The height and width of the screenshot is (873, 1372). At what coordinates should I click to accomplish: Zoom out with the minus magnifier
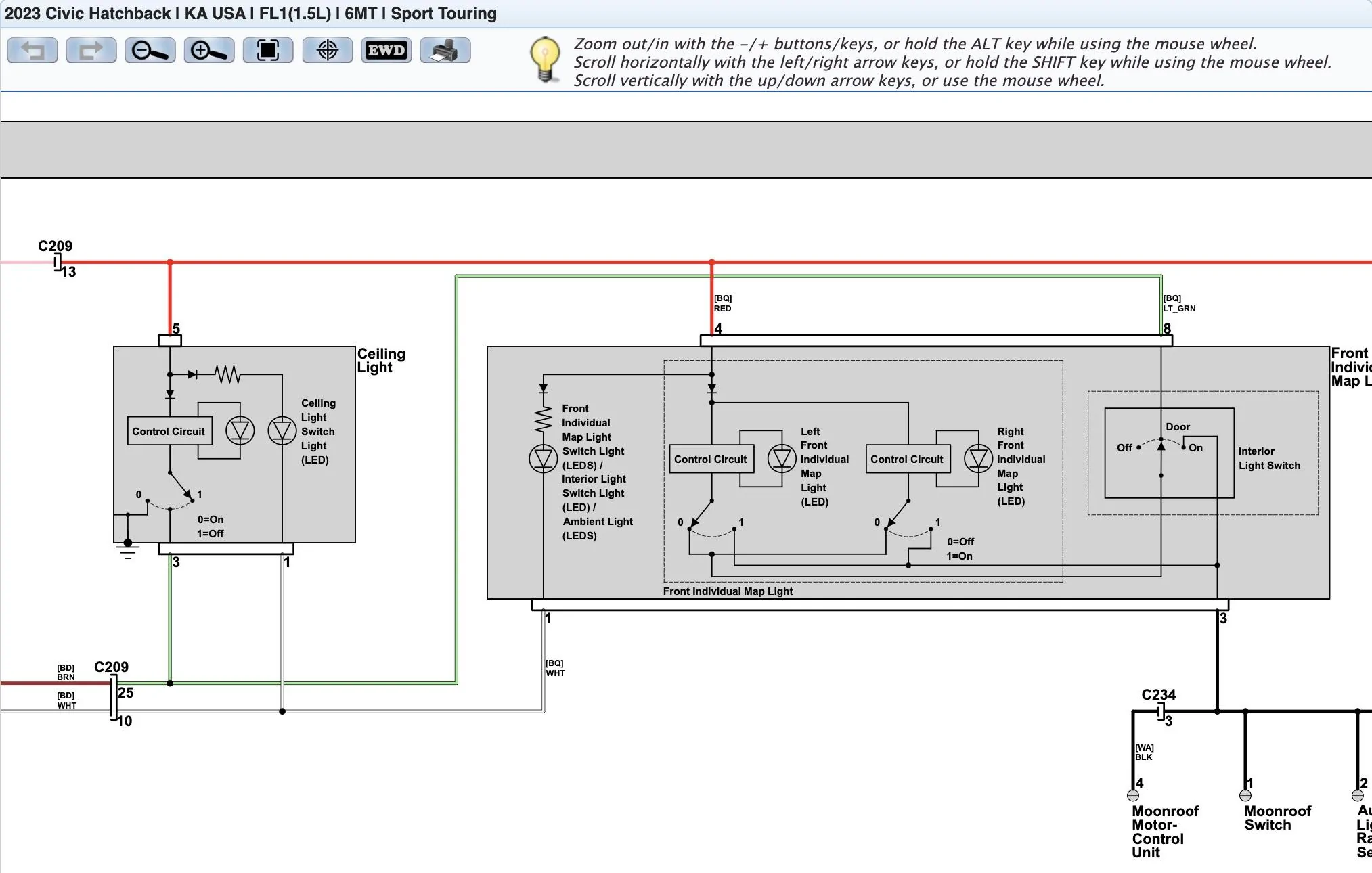(x=150, y=51)
